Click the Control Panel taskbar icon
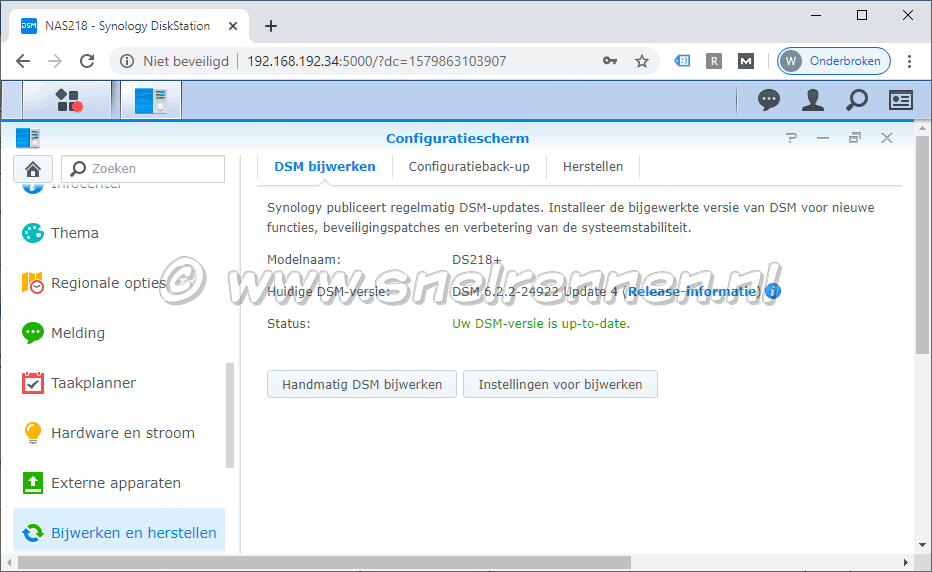 [151, 100]
